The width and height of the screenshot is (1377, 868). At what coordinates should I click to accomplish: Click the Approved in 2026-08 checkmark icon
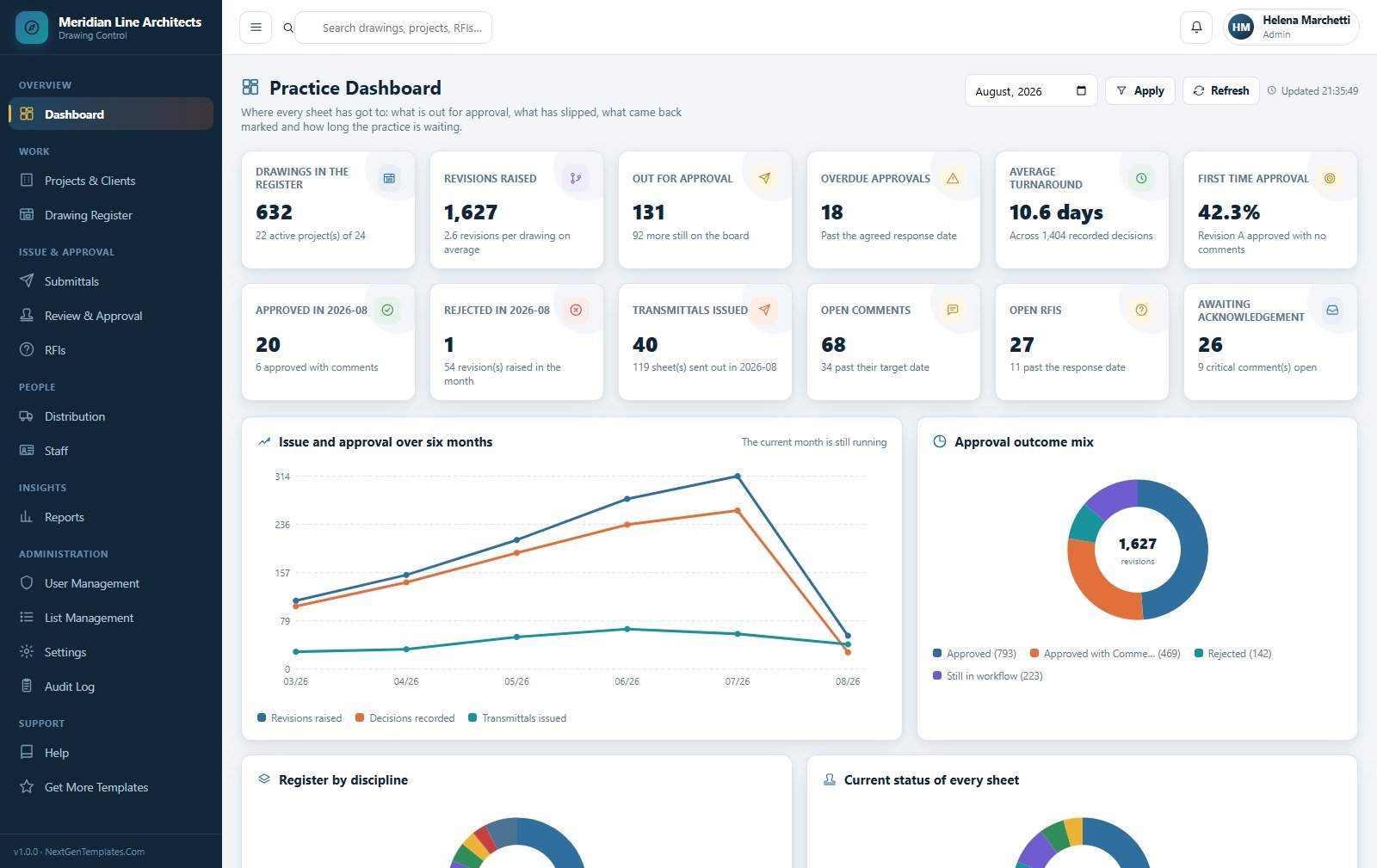pyautogui.click(x=387, y=310)
